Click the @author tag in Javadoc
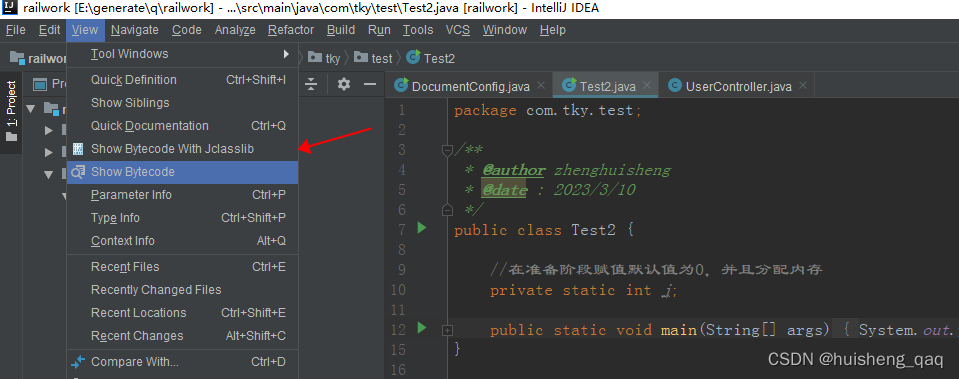This screenshot has width=959, height=379. pos(513,170)
